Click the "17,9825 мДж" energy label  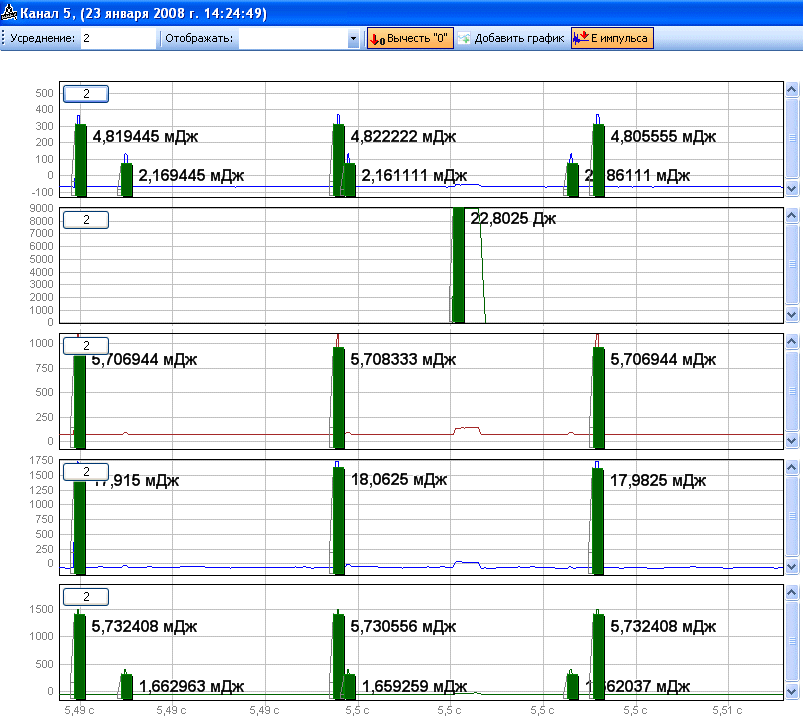658,480
